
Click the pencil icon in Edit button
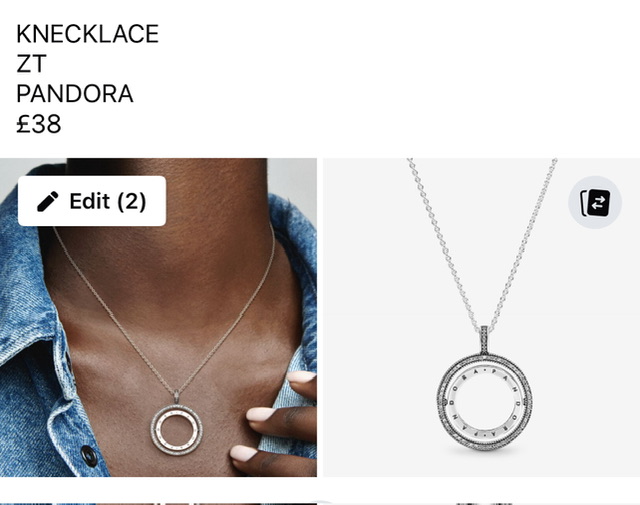(48, 201)
